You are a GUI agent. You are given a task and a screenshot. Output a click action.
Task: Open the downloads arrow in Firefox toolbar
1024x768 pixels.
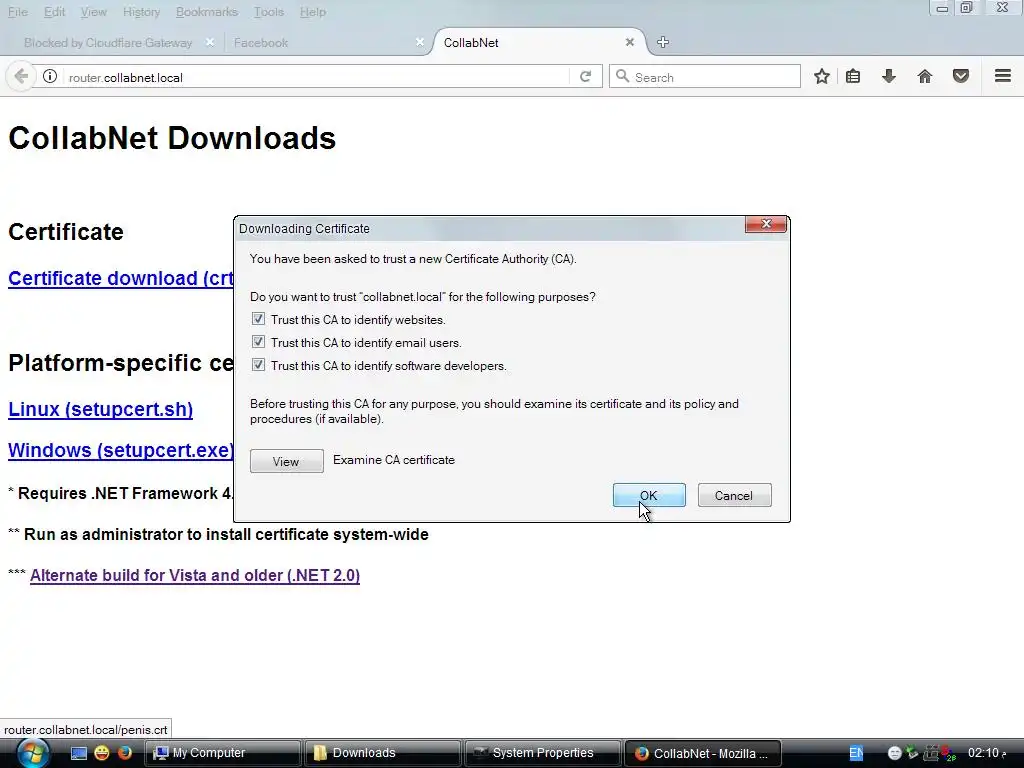click(x=888, y=76)
